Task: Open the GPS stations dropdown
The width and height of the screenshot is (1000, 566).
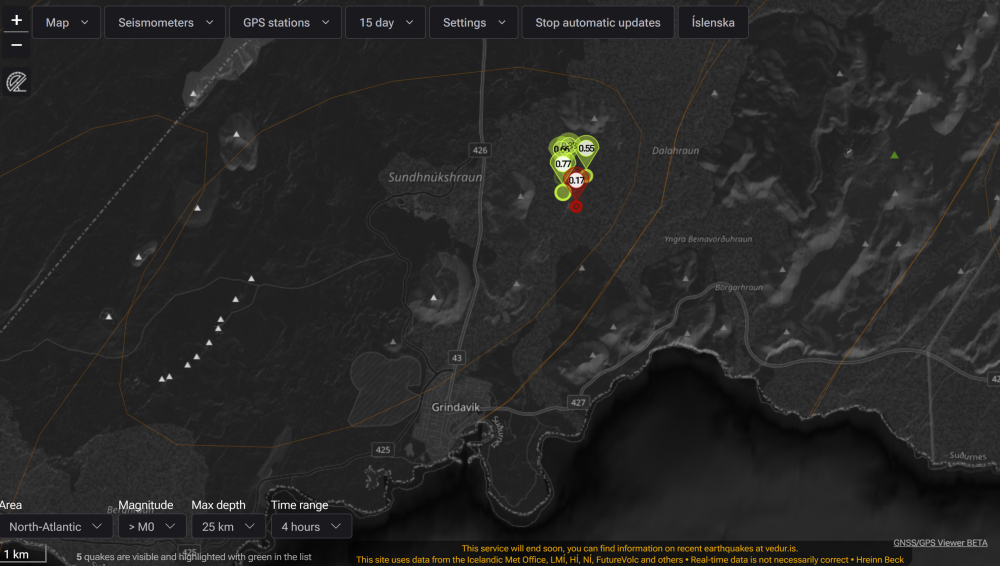Action: coord(285,22)
